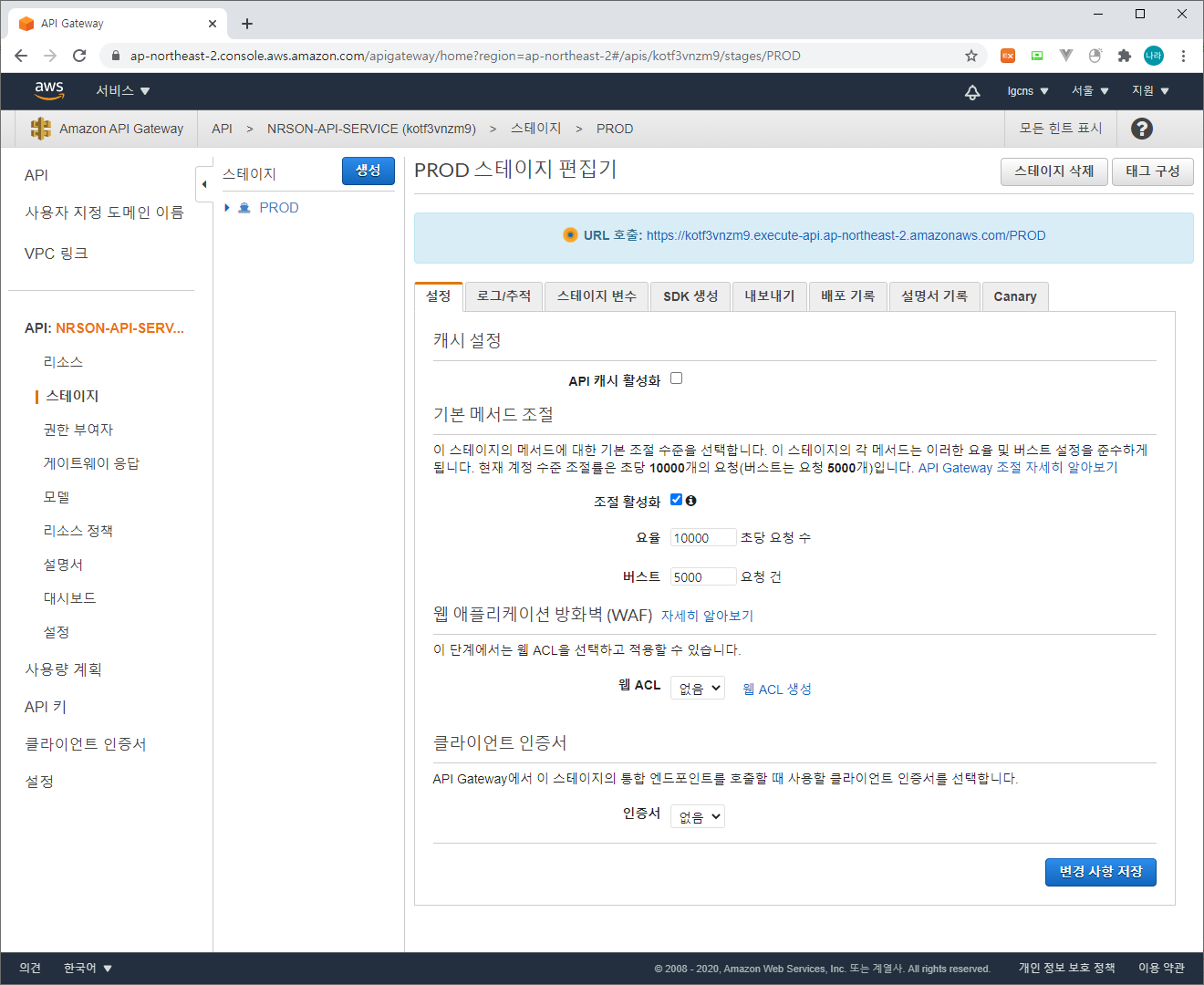1204x985 pixels.
Task: Click the AWS logo icon
Action: [49, 90]
